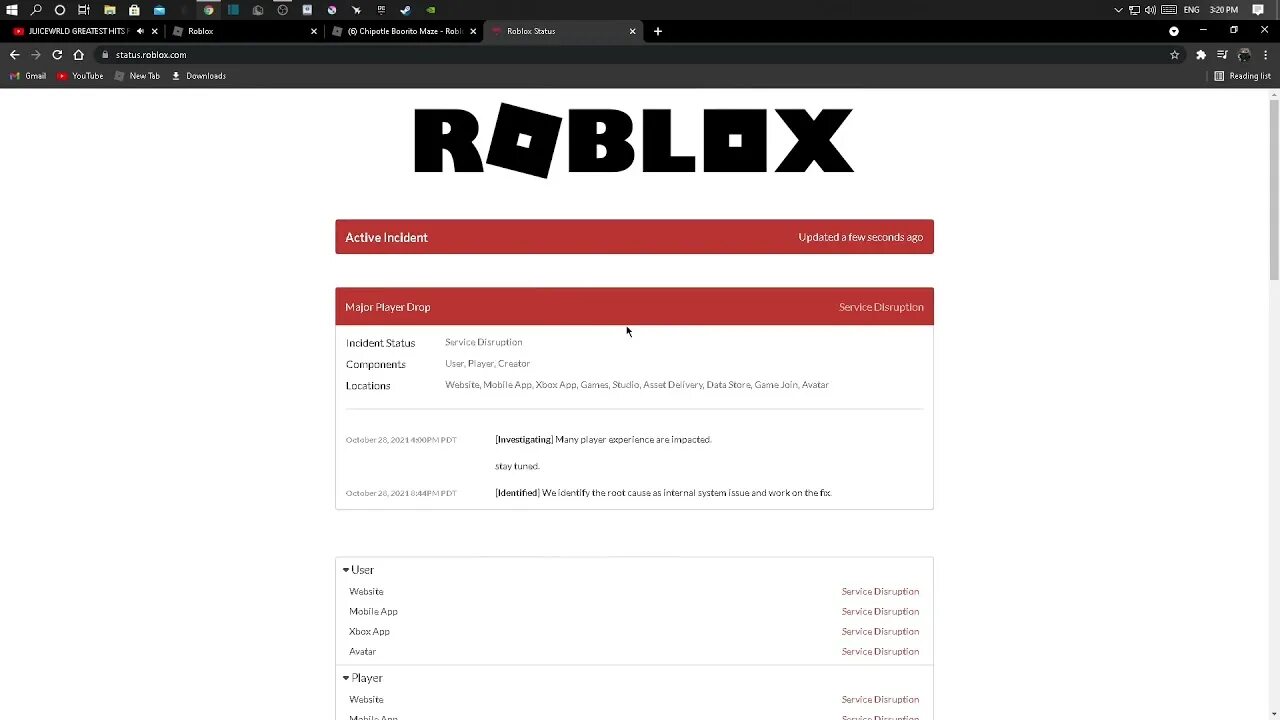
Task: Click the 'User, Player, Creator' components text
Action: tap(488, 364)
